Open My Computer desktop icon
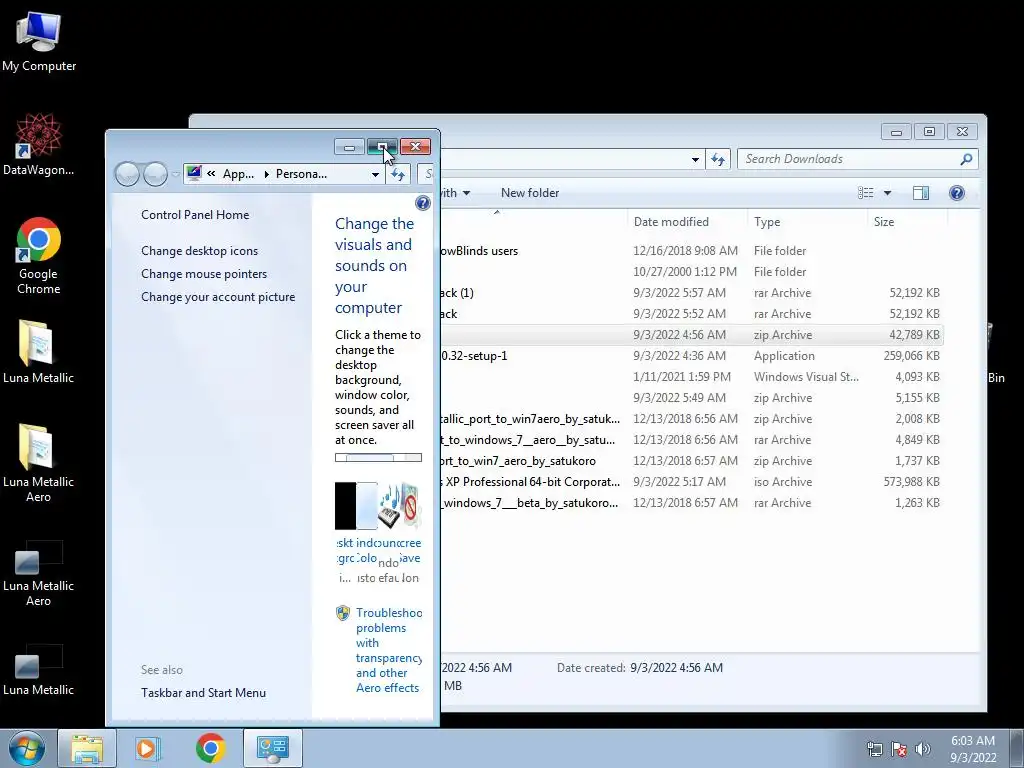This screenshot has height=768, width=1024. coord(39,42)
